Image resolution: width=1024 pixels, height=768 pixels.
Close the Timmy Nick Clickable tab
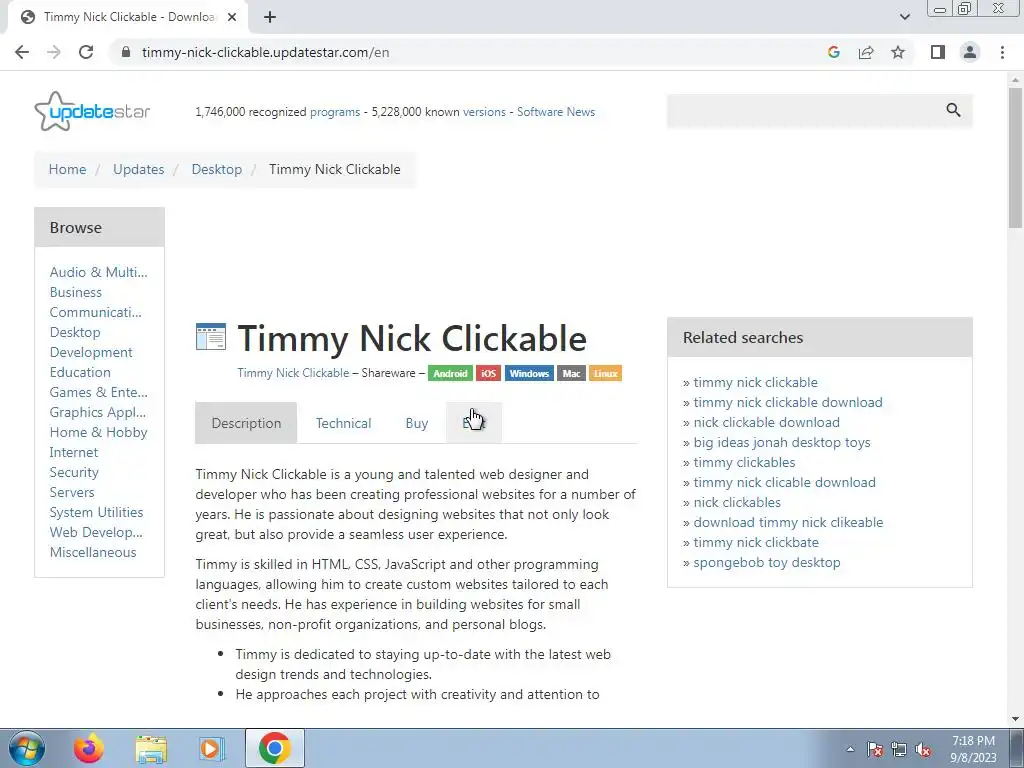click(x=232, y=17)
